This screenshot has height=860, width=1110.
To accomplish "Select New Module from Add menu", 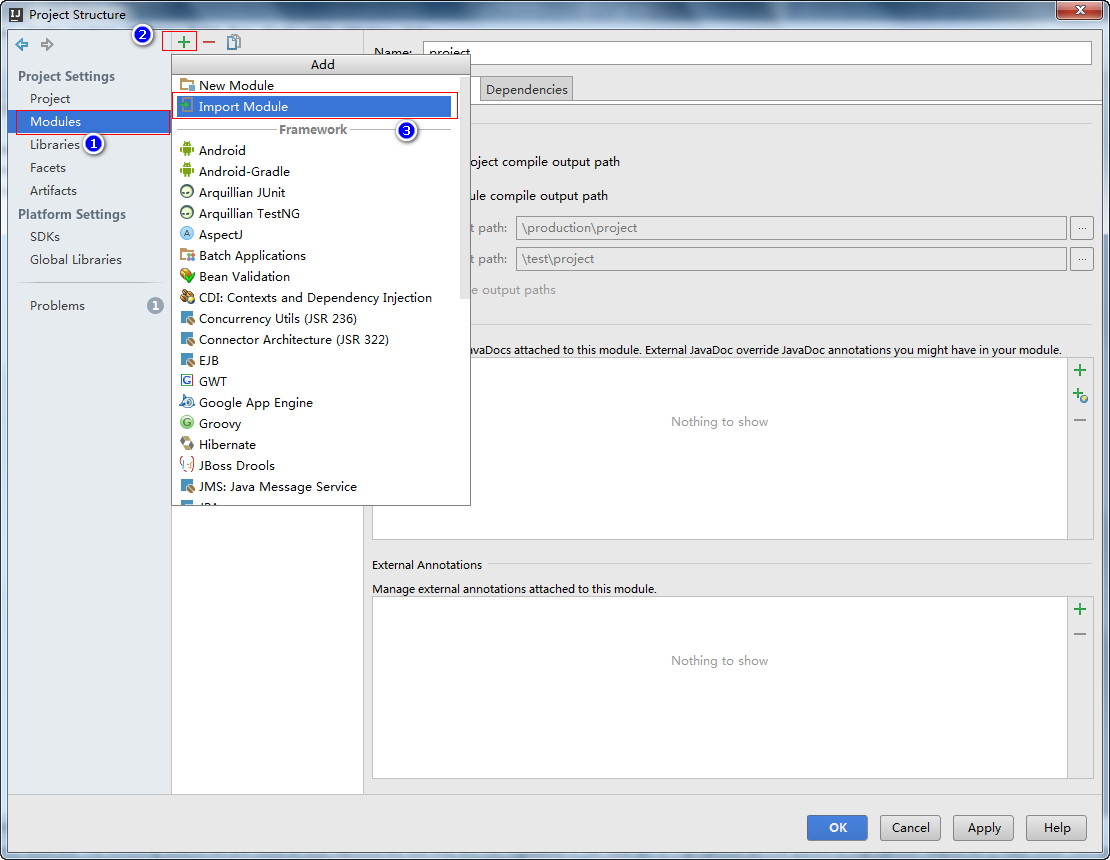I will click(x=316, y=85).
